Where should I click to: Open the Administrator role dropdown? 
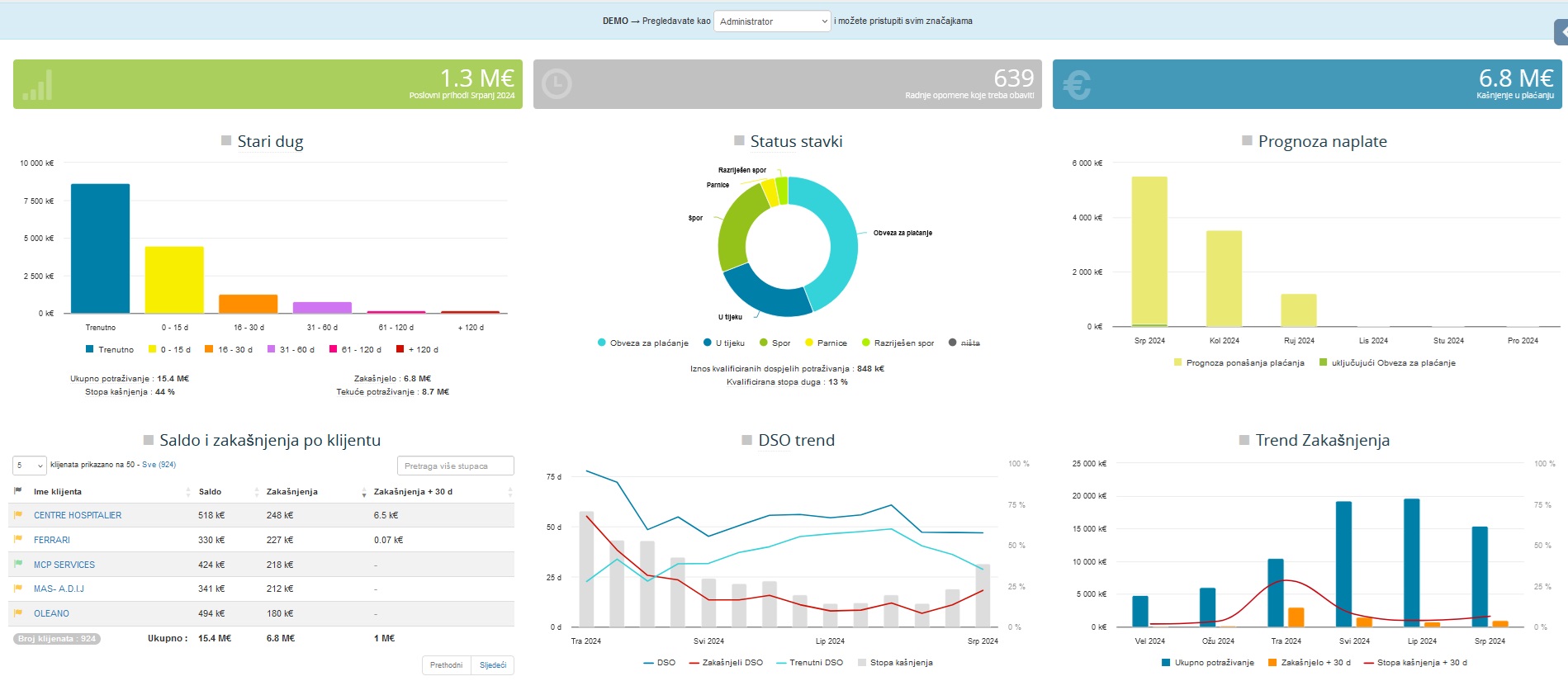pos(772,21)
